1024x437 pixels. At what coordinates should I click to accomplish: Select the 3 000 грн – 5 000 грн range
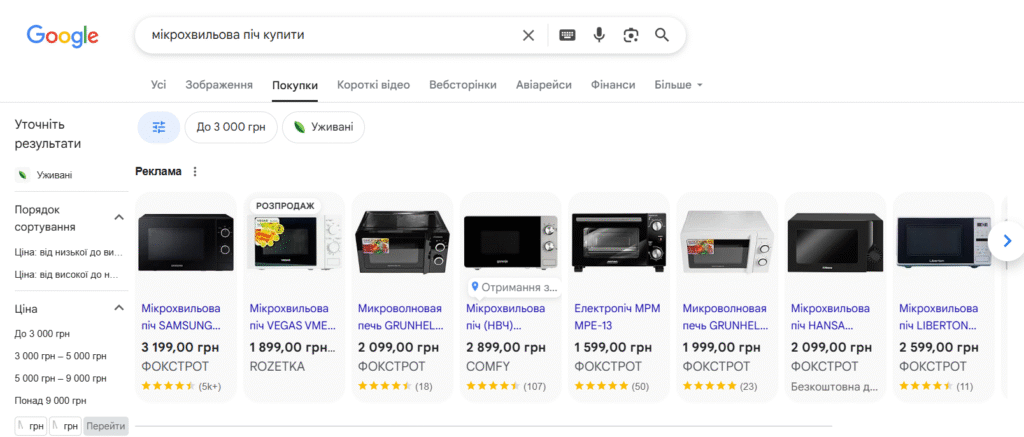coord(60,356)
